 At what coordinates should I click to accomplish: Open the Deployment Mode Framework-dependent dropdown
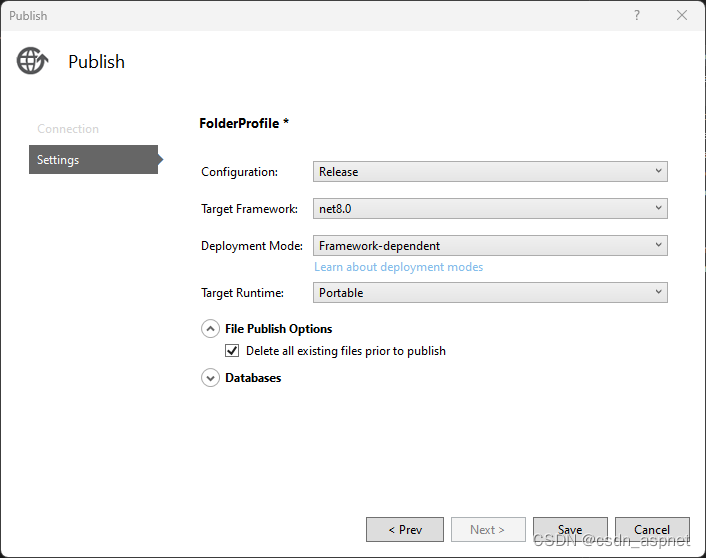490,245
